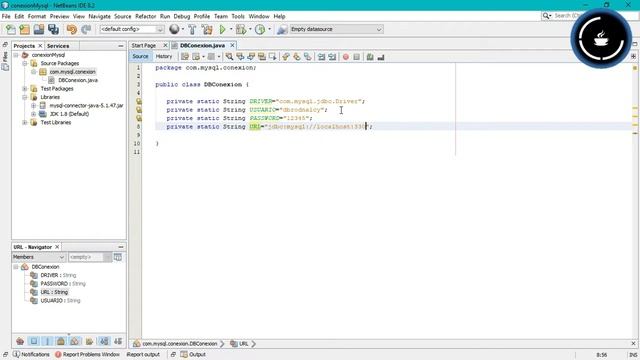Click the globe browser icon in toolbar

[174, 29]
